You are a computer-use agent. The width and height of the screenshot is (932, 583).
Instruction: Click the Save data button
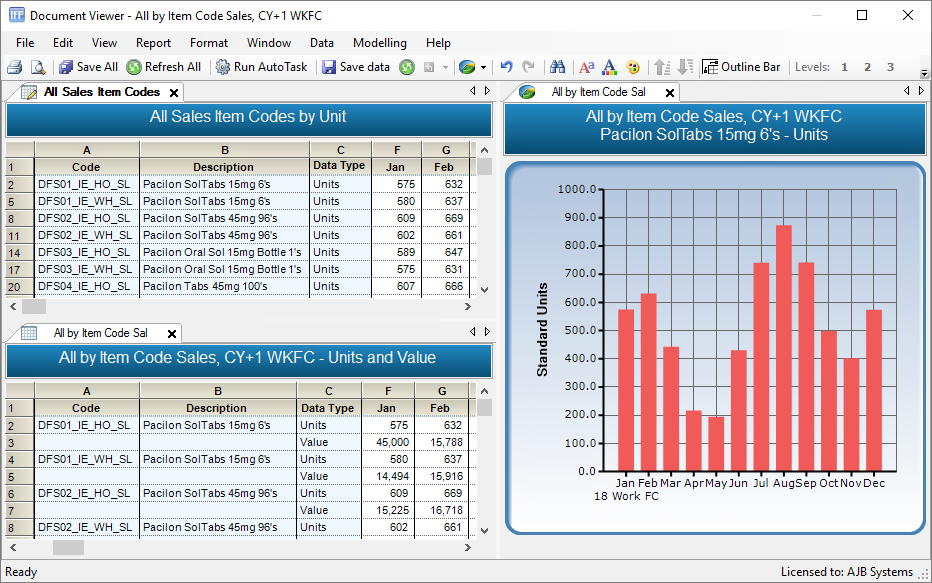[356, 67]
